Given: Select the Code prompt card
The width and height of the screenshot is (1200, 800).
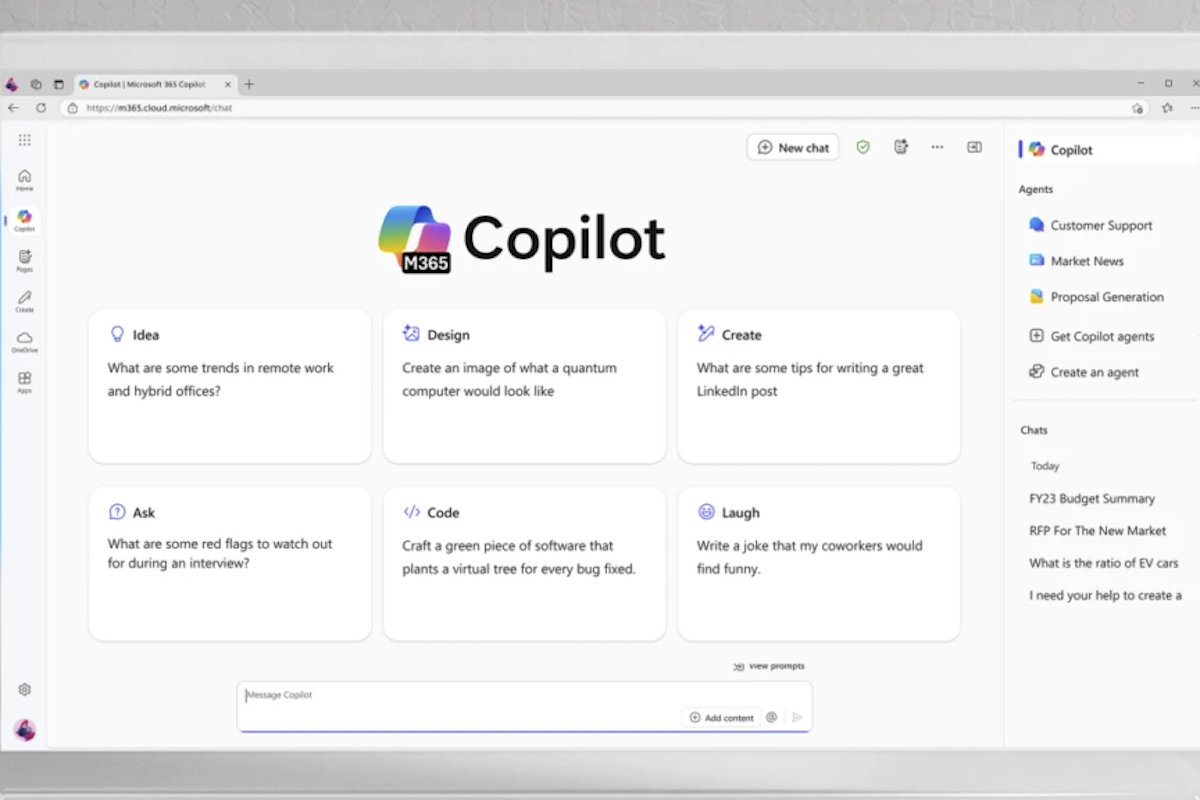Looking at the screenshot, I should [x=524, y=564].
